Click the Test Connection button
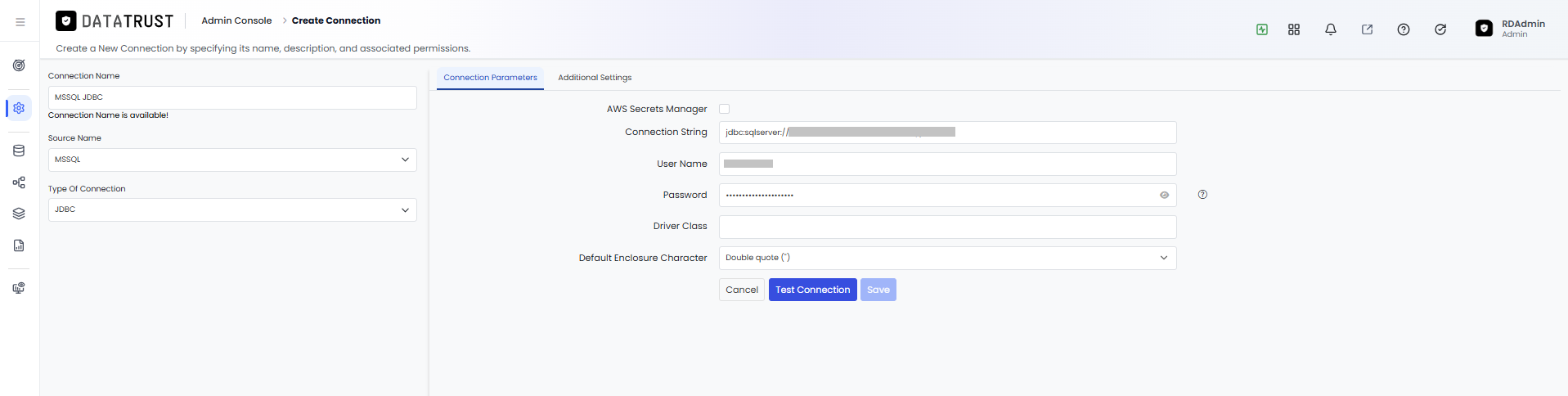The height and width of the screenshot is (396, 1568). [812, 290]
